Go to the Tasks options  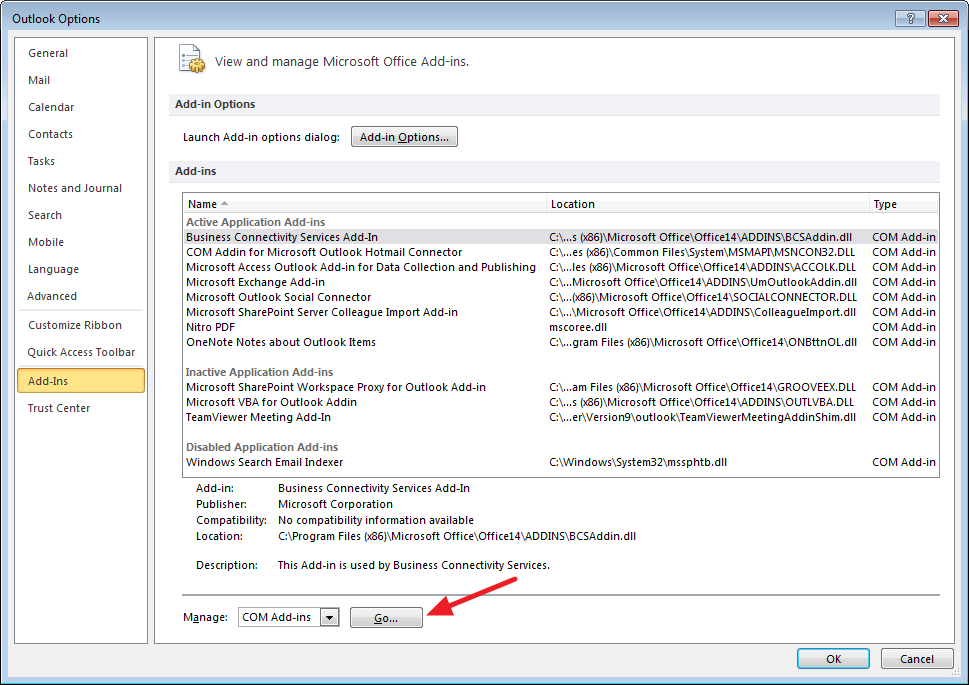(x=81, y=161)
